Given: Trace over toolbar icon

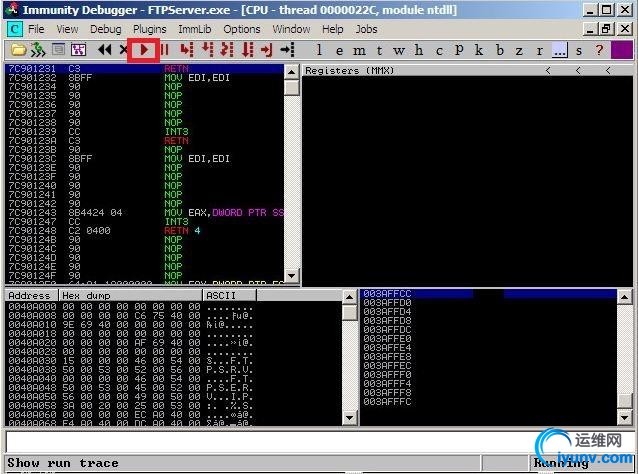Looking at the screenshot, I should 247,50.
